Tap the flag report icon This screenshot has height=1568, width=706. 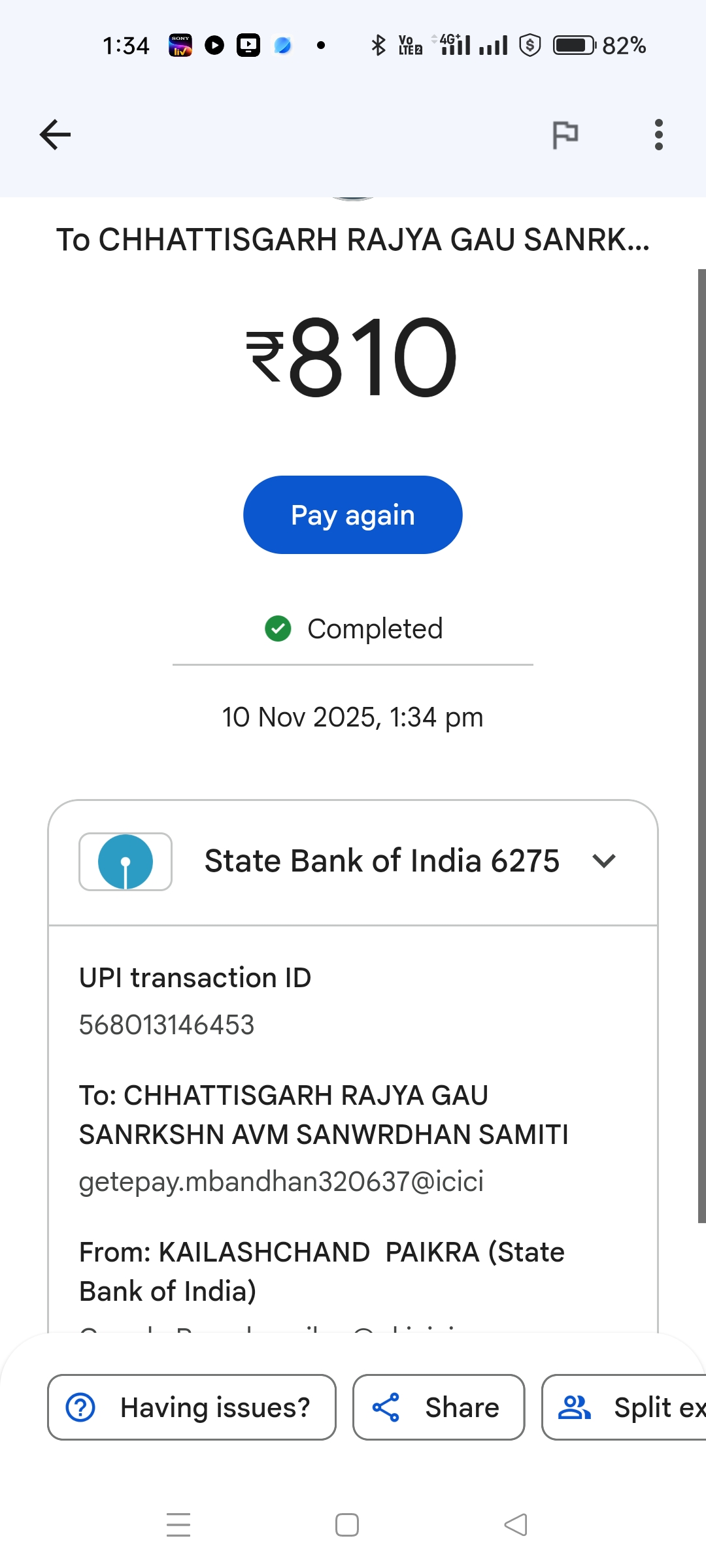(565, 135)
